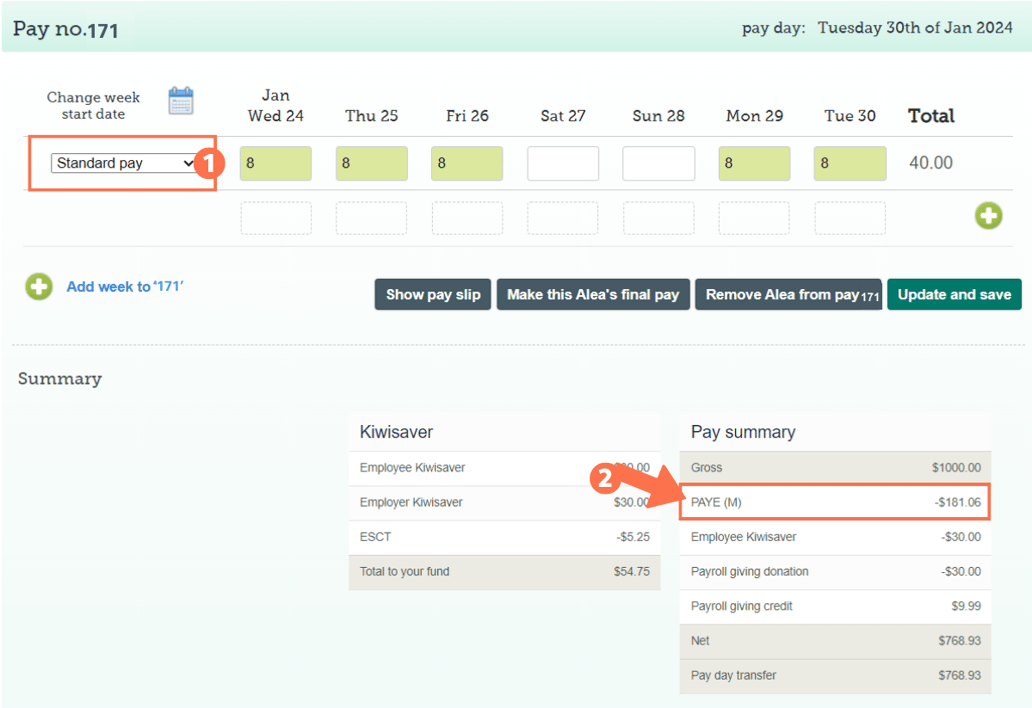This screenshot has height=708, width=1032.
Task: Click the plus icon next to Add week link
Action: click(38, 286)
